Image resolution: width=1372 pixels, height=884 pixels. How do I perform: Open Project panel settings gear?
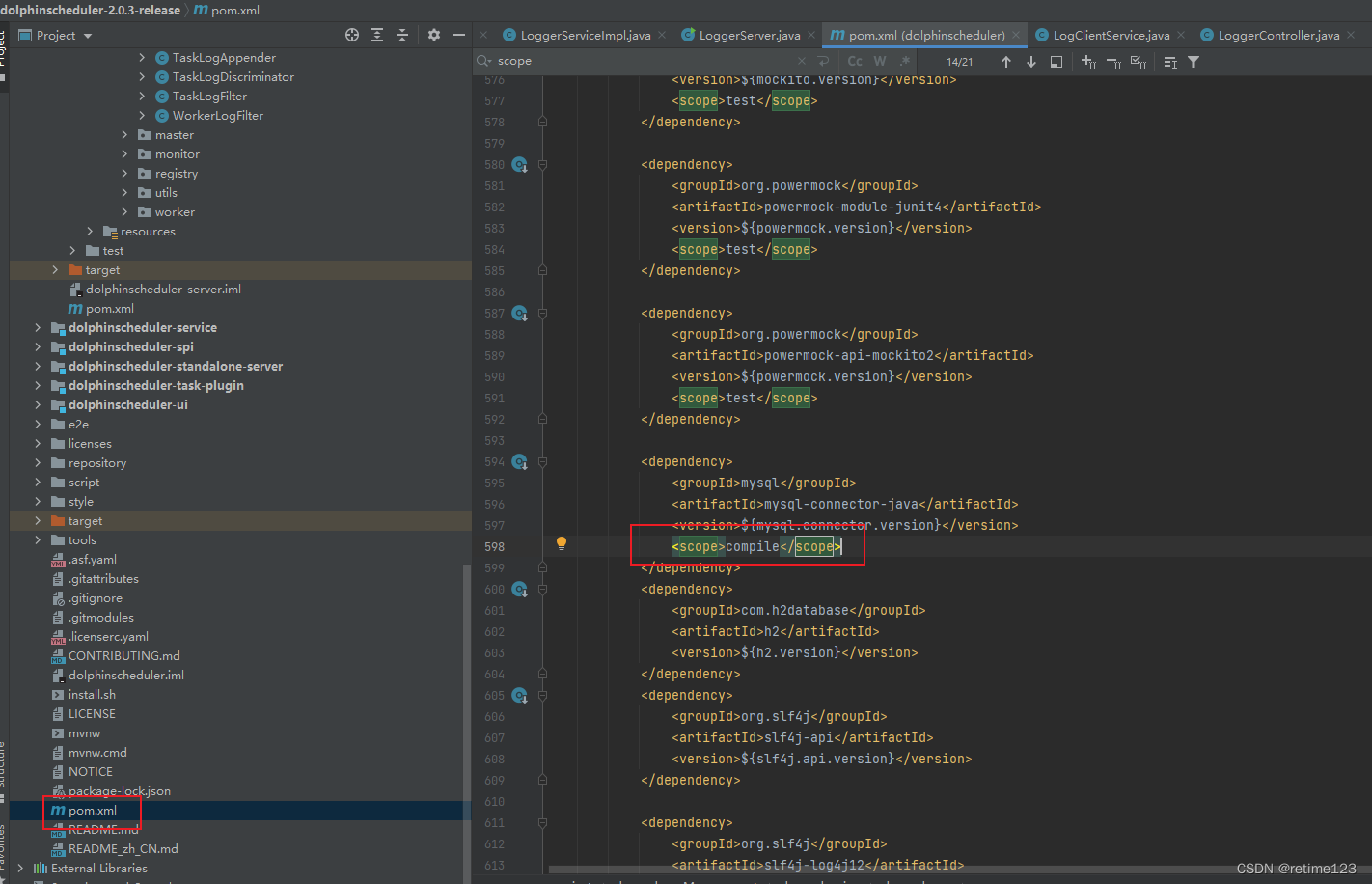434,35
